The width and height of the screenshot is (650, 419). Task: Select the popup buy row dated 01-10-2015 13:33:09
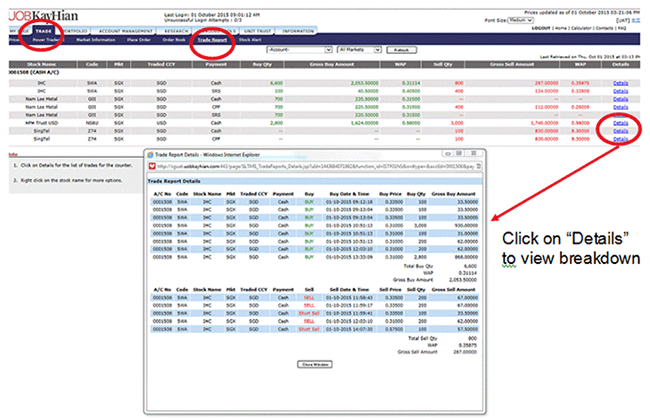pos(315,257)
